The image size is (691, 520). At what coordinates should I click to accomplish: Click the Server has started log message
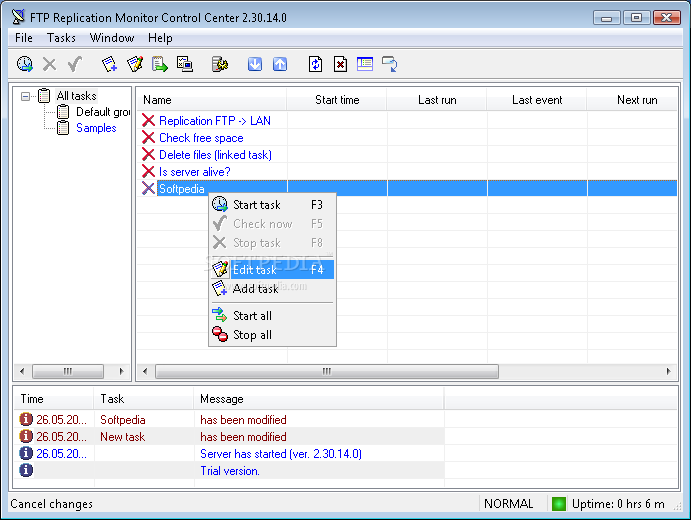tap(281, 453)
